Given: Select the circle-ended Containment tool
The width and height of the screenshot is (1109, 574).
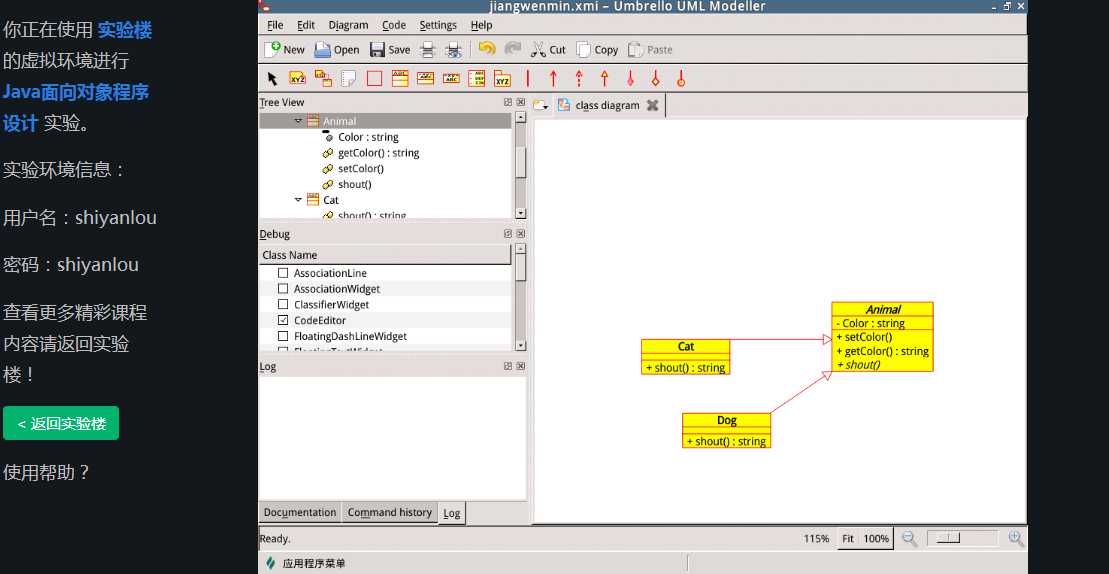Looking at the screenshot, I should coord(681,78).
